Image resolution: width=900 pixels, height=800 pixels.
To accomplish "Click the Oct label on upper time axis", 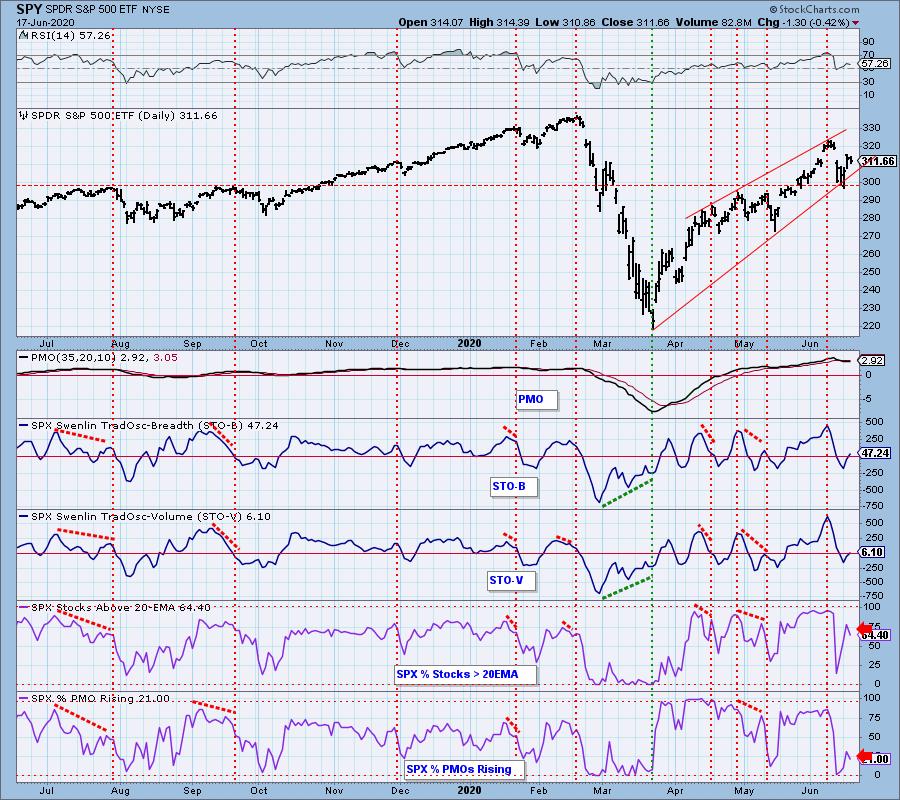I will click(259, 344).
